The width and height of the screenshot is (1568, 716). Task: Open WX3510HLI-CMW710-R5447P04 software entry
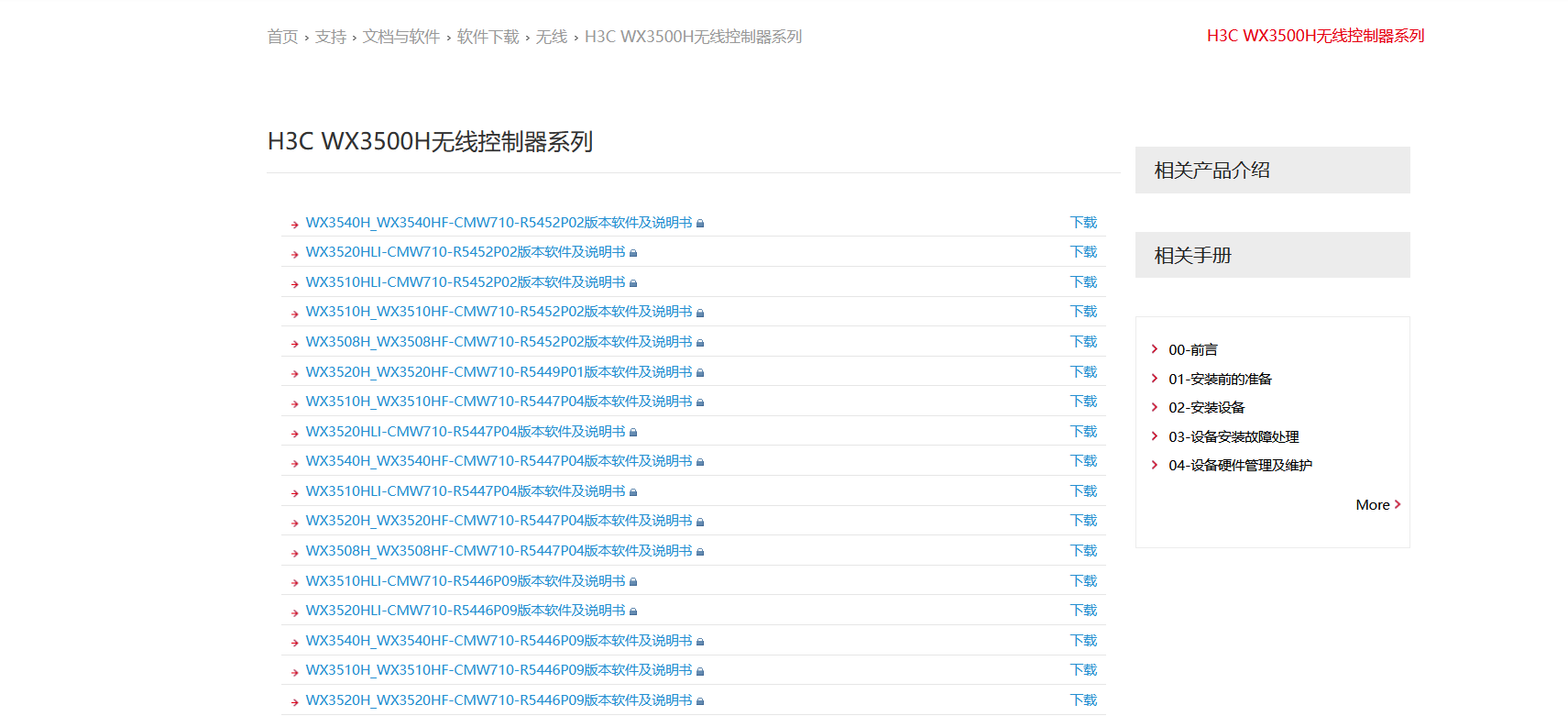[x=466, y=491]
